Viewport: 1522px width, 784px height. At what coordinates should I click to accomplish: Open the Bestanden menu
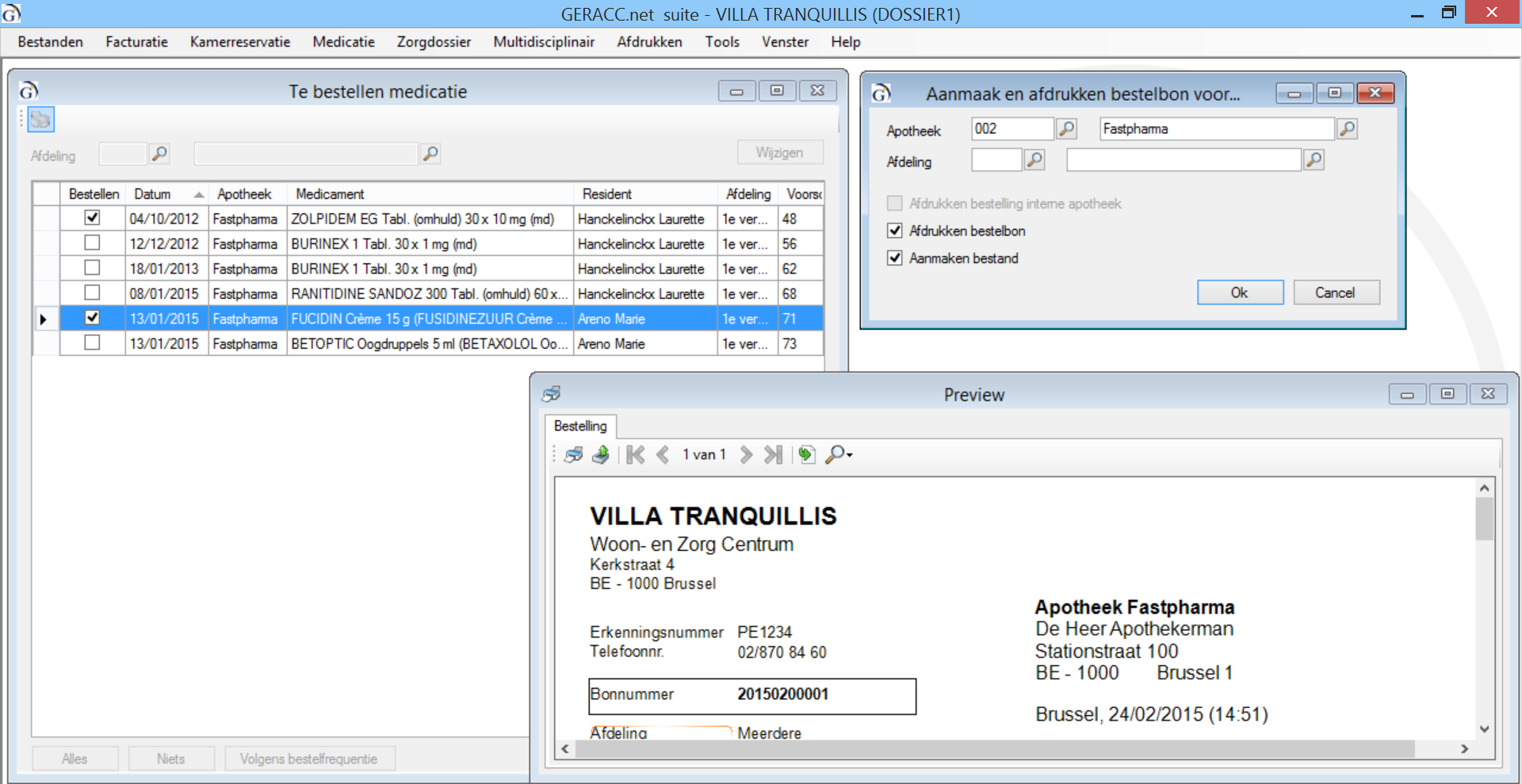51,42
